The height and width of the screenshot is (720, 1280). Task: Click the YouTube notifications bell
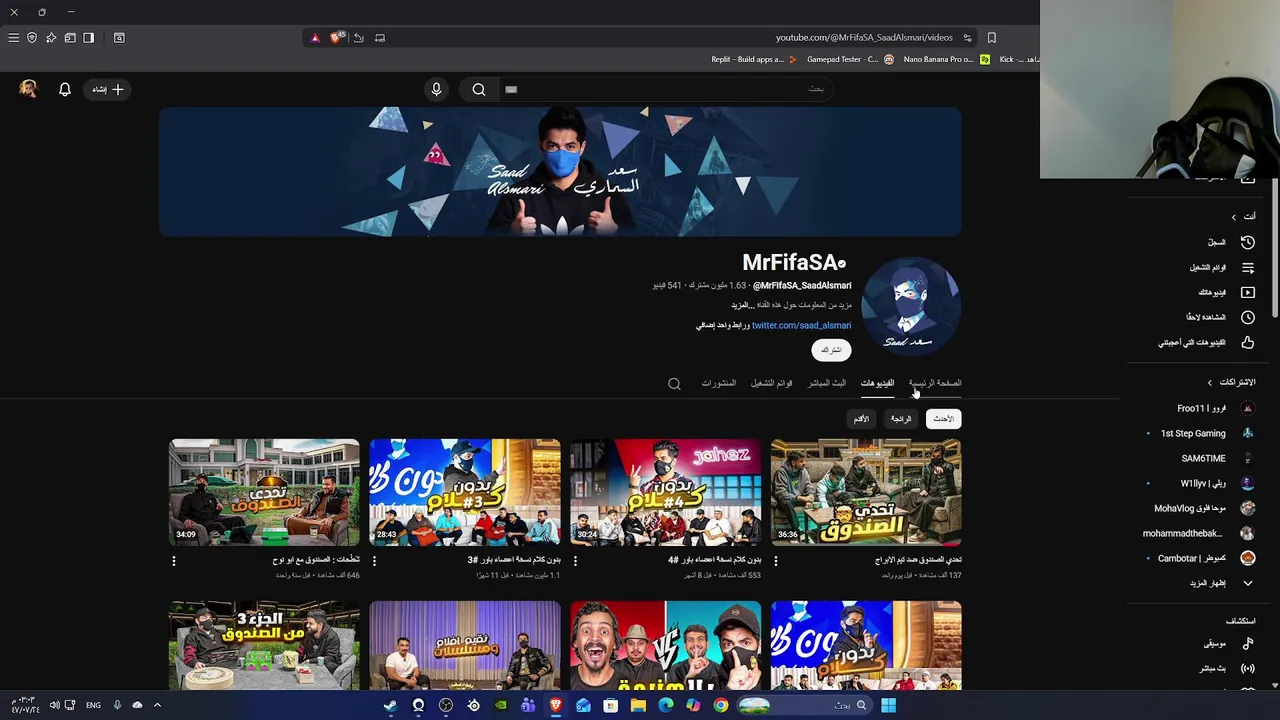pos(65,89)
